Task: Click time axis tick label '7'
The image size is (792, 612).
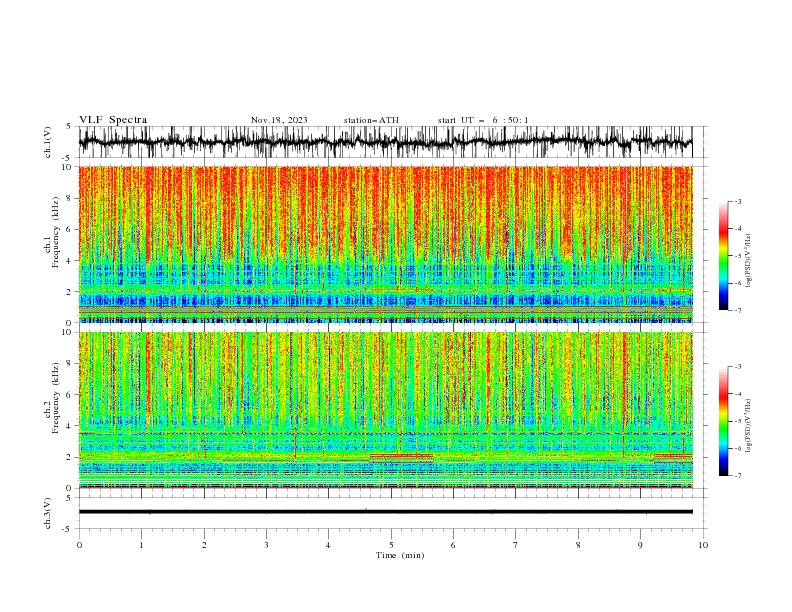Action: [x=516, y=545]
